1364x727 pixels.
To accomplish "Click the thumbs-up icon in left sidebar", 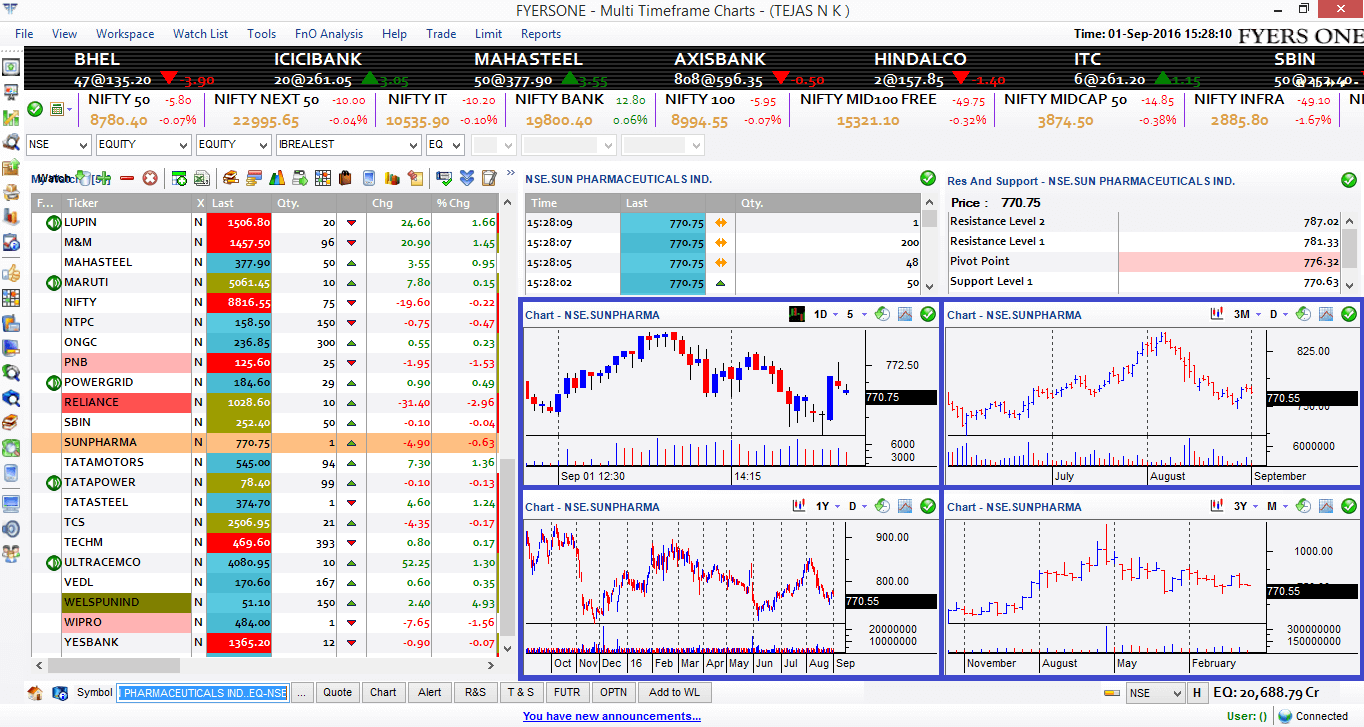I will pos(11,273).
